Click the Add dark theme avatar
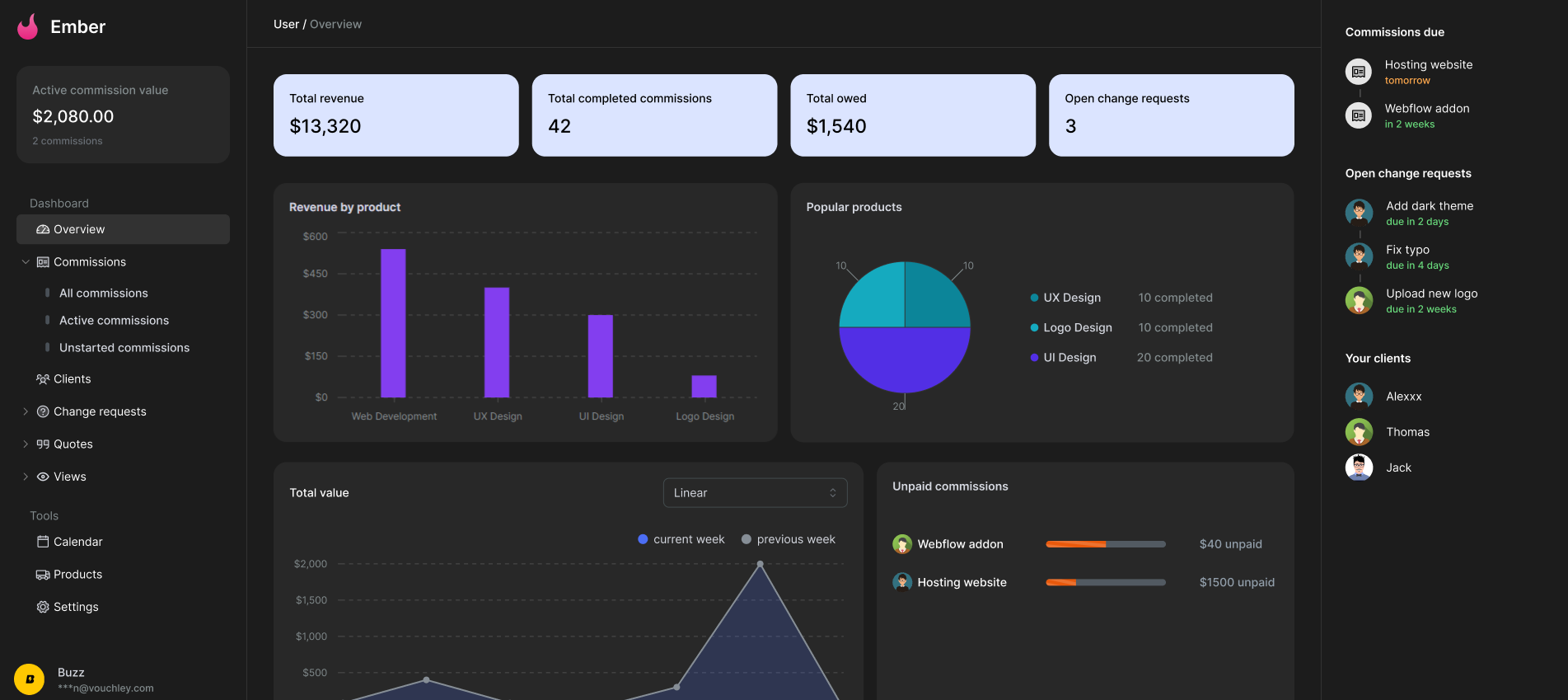Image resolution: width=1568 pixels, height=700 pixels. (x=1359, y=213)
